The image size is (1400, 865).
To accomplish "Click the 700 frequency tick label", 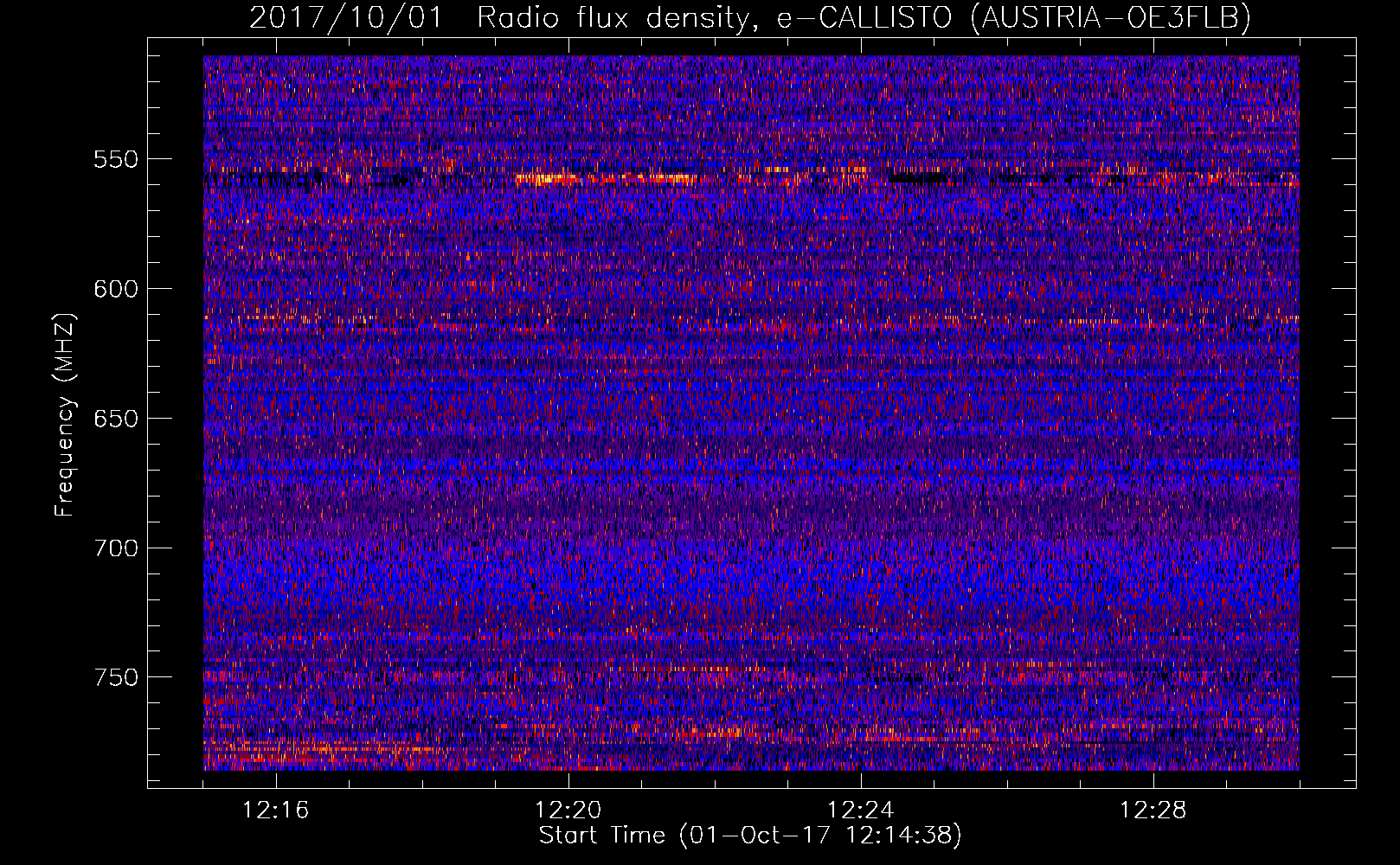I will click(115, 548).
